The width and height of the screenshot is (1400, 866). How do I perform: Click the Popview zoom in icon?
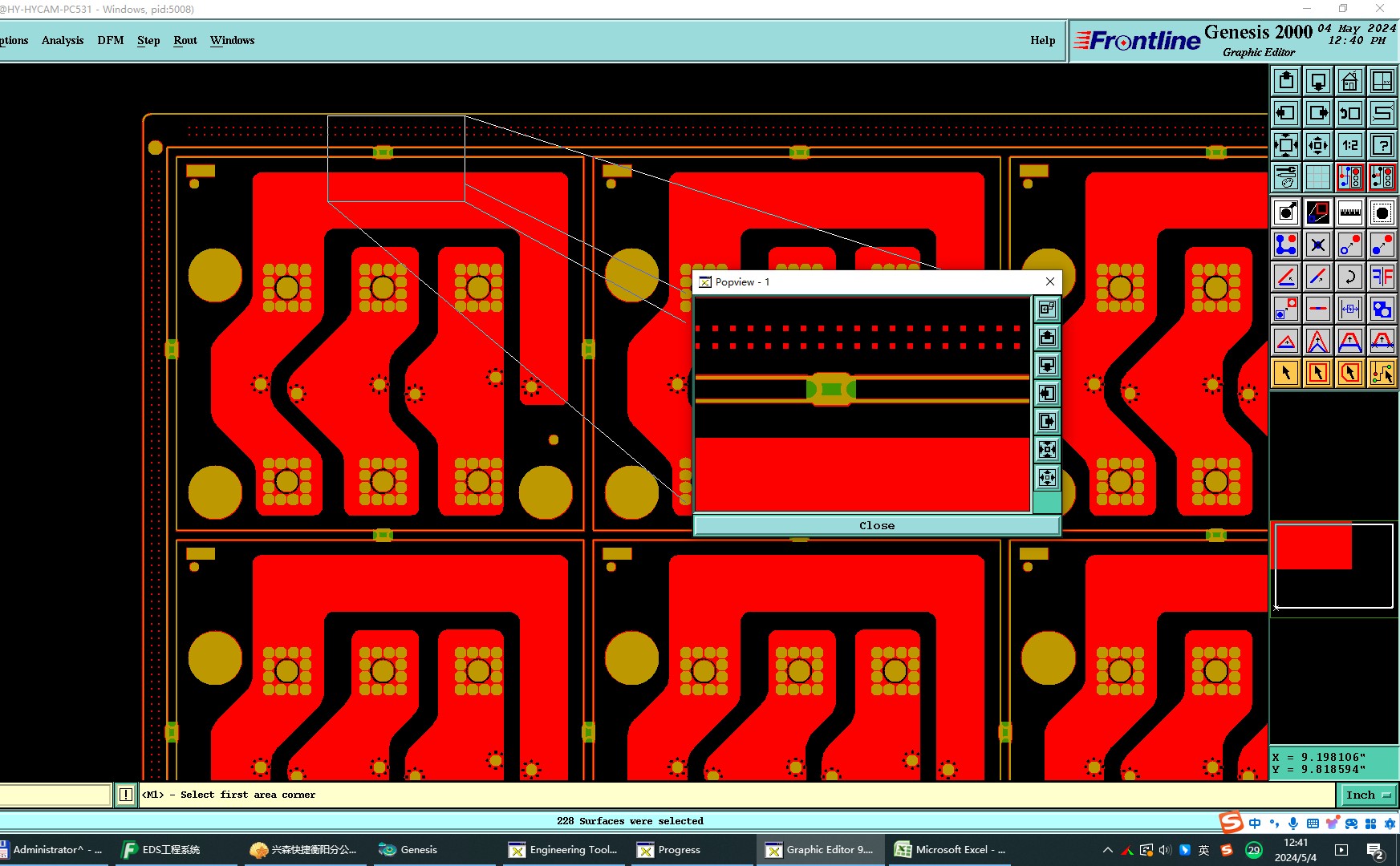tap(1047, 449)
